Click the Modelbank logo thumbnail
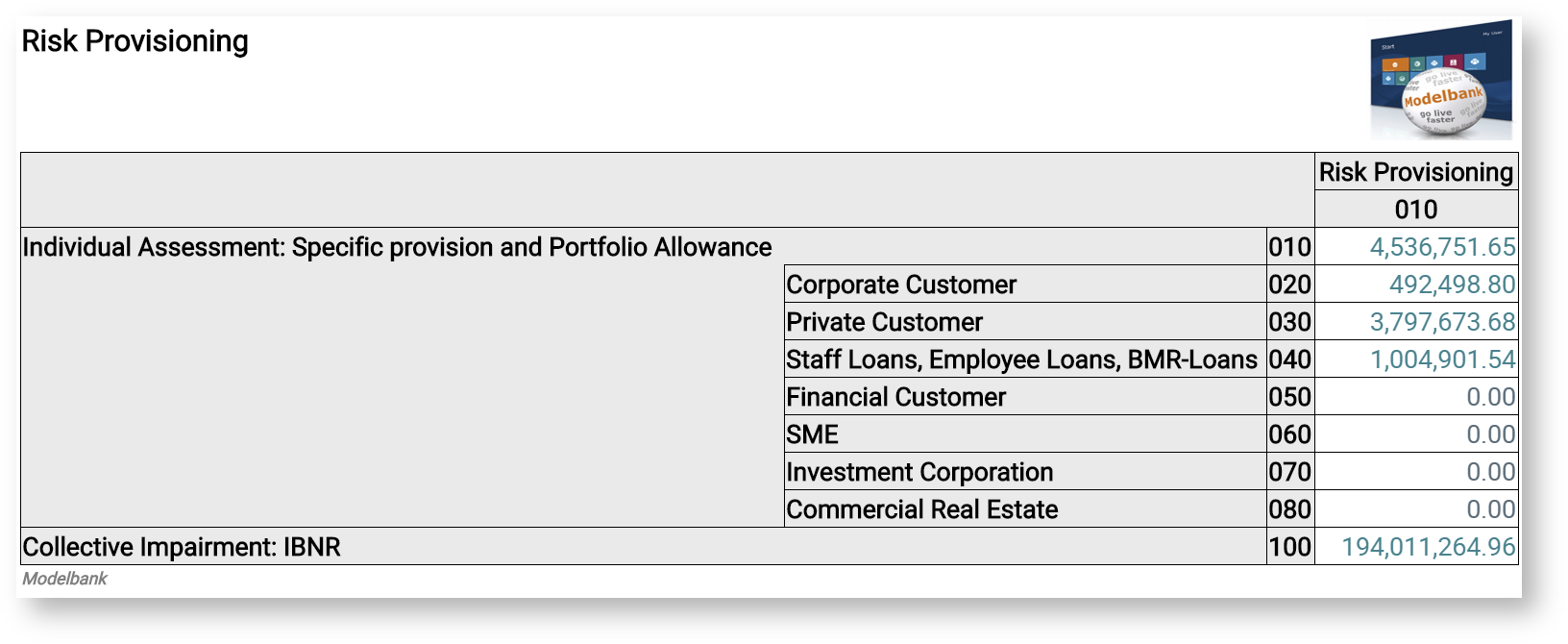Screen dimensions: 1568x644 (1440, 81)
